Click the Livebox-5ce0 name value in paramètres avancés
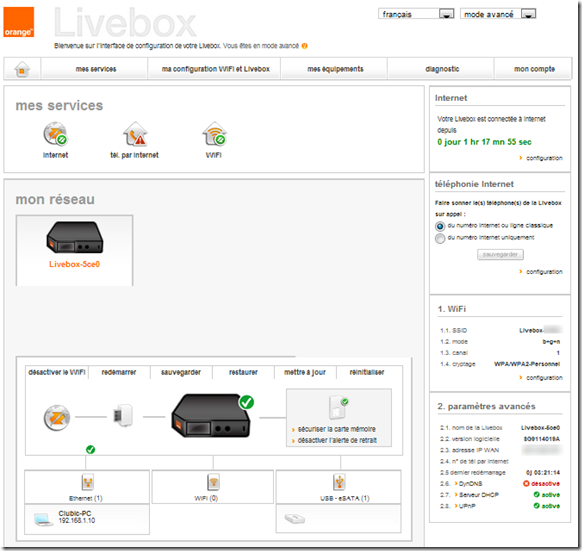The width and height of the screenshot is (582, 551). pyautogui.click(x=540, y=428)
